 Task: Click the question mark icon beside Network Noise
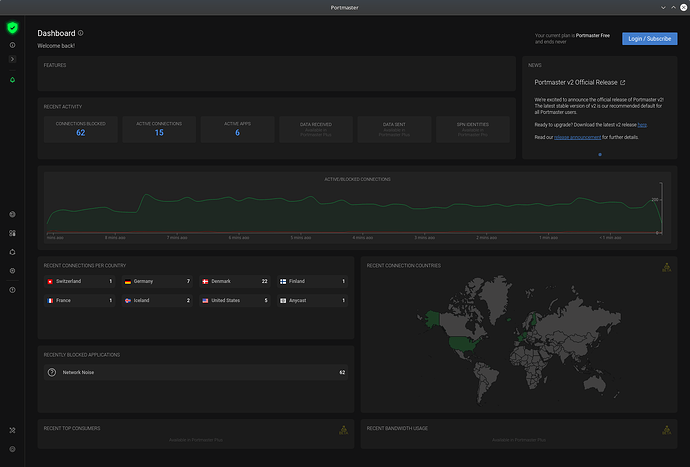tap(52, 372)
